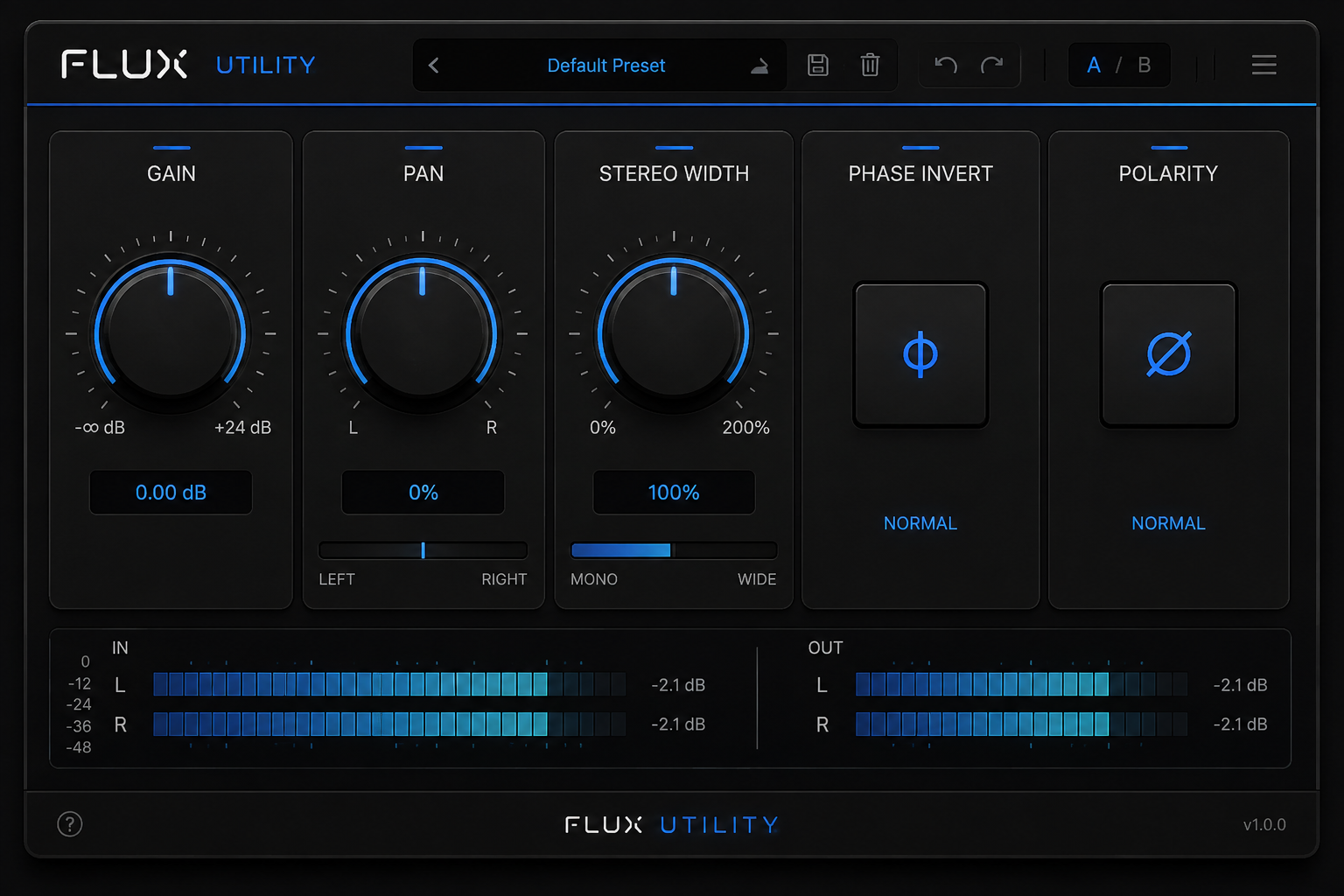Select the 100% stereo width value field

click(674, 493)
